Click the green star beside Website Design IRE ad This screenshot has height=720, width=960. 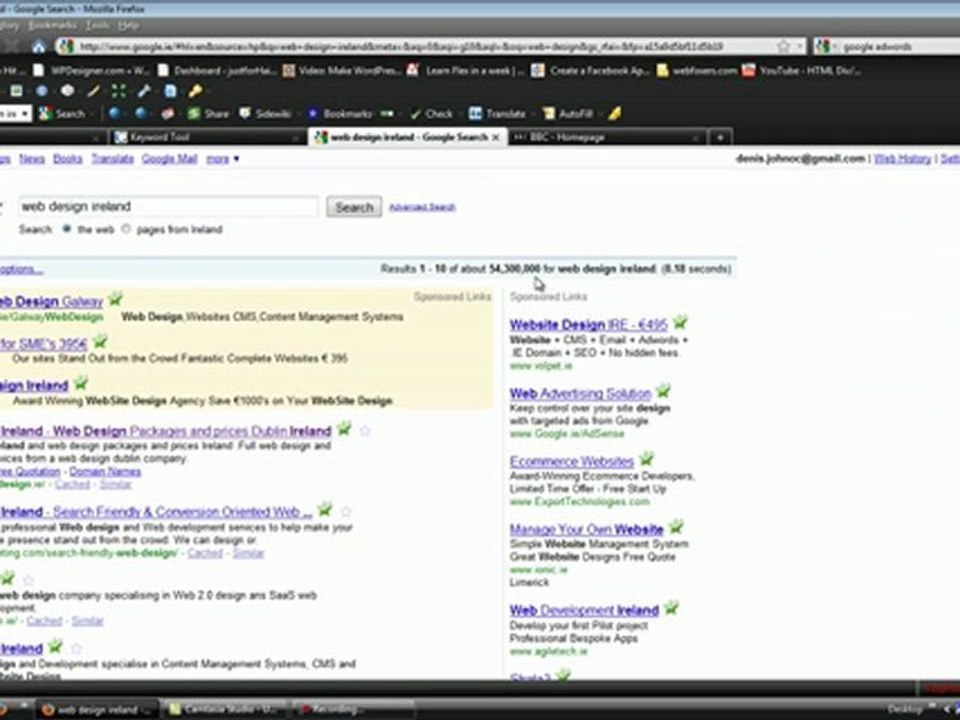point(679,322)
